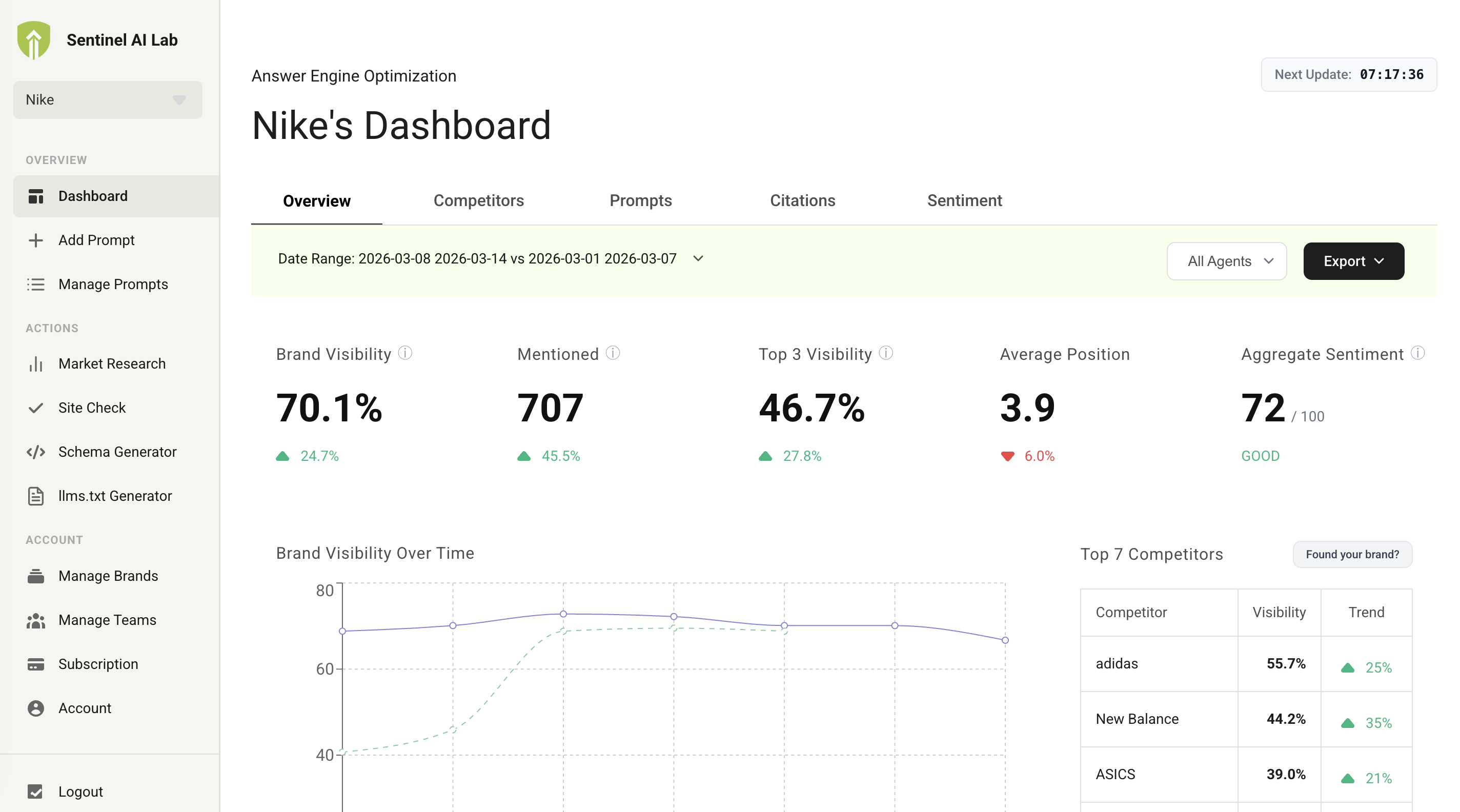
Task: Open the Brand Visibility info tooltip
Action: [406, 353]
